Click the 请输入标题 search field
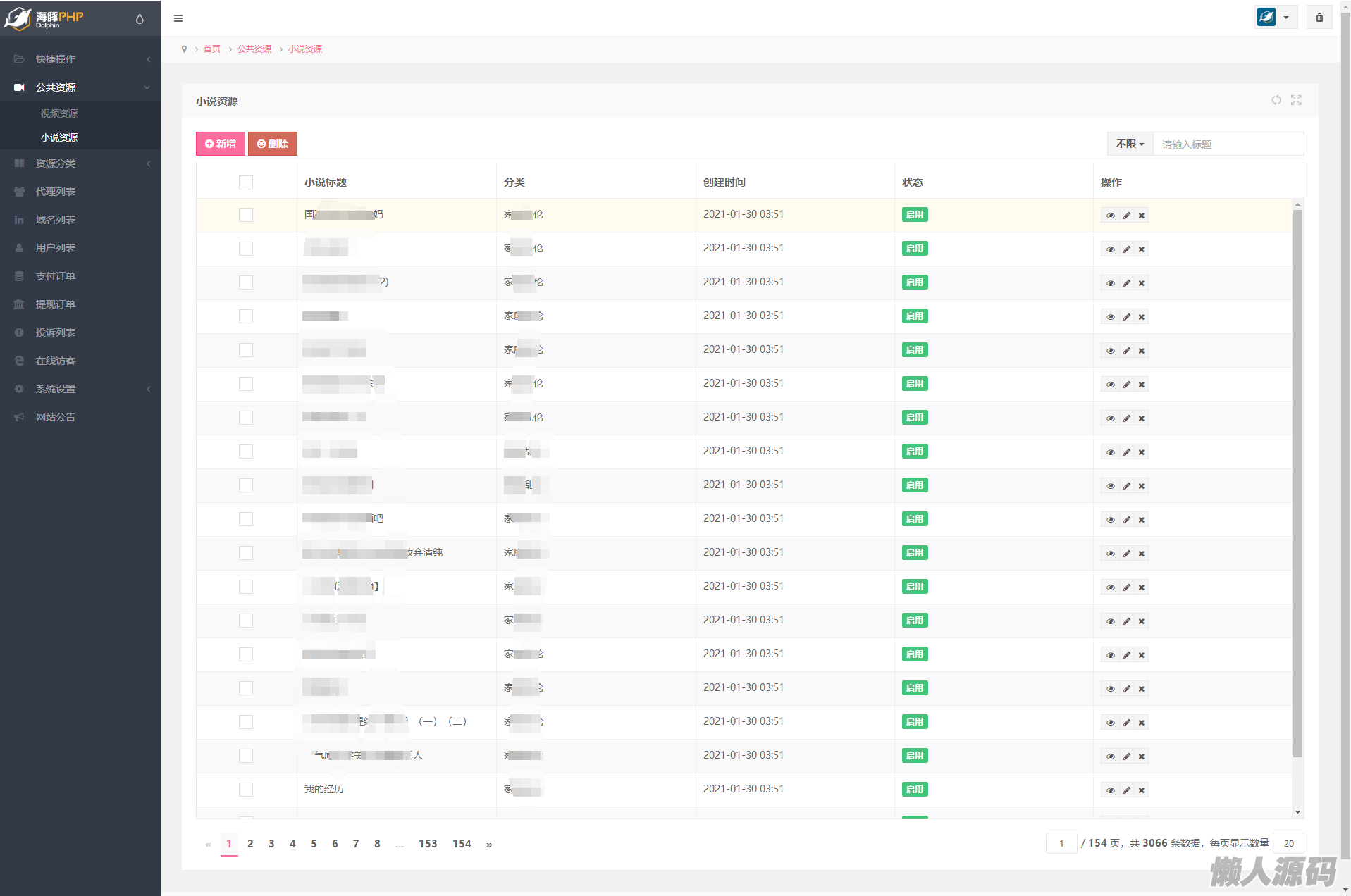This screenshot has width=1351, height=896. click(1228, 144)
